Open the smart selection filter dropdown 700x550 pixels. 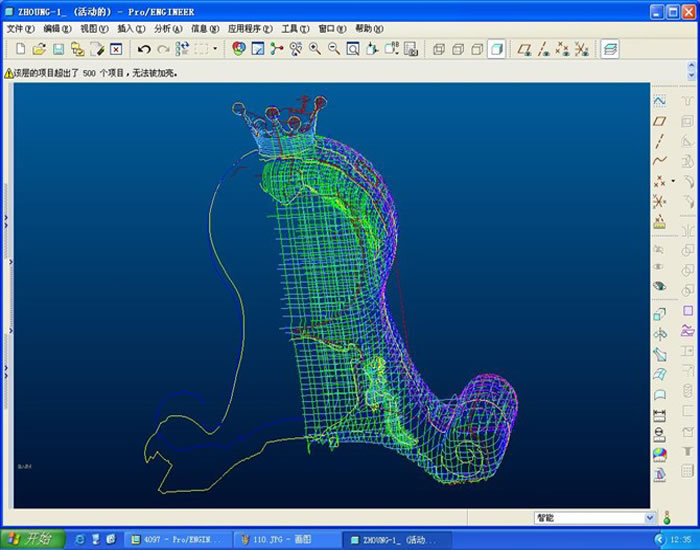point(649,518)
